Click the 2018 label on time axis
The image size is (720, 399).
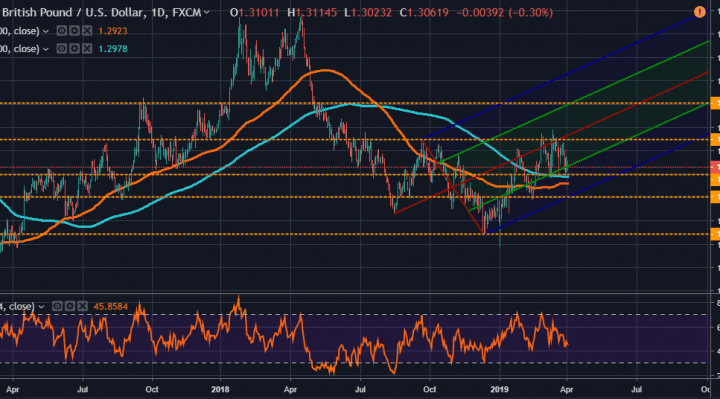click(x=220, y=389)
